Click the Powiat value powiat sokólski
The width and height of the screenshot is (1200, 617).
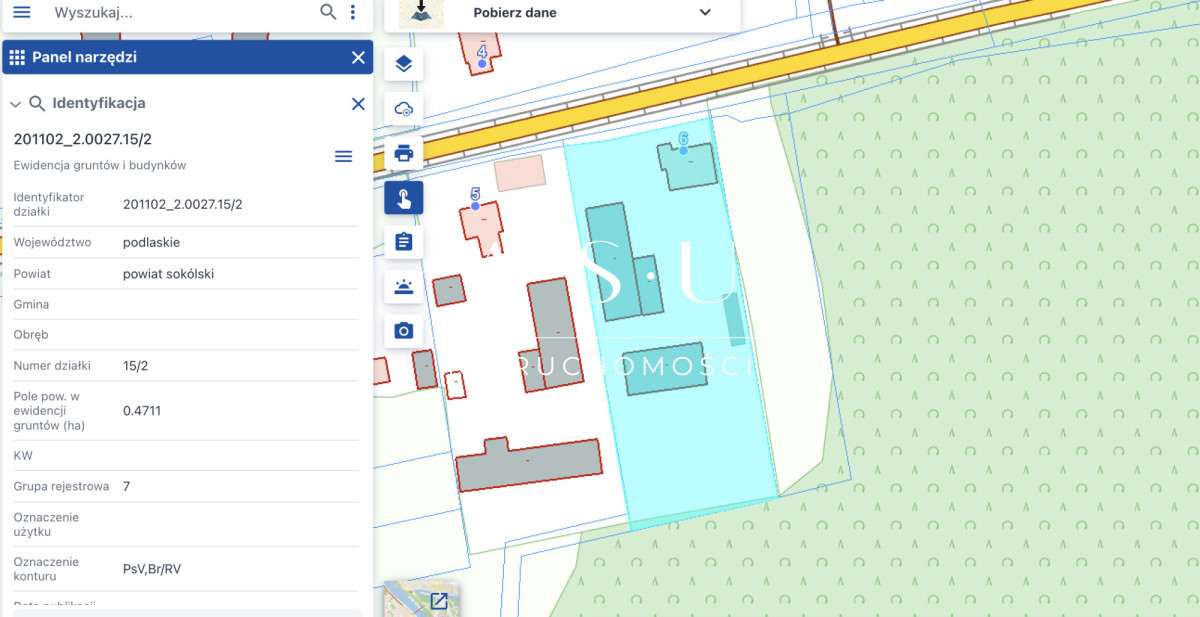[x=169, y=273]
